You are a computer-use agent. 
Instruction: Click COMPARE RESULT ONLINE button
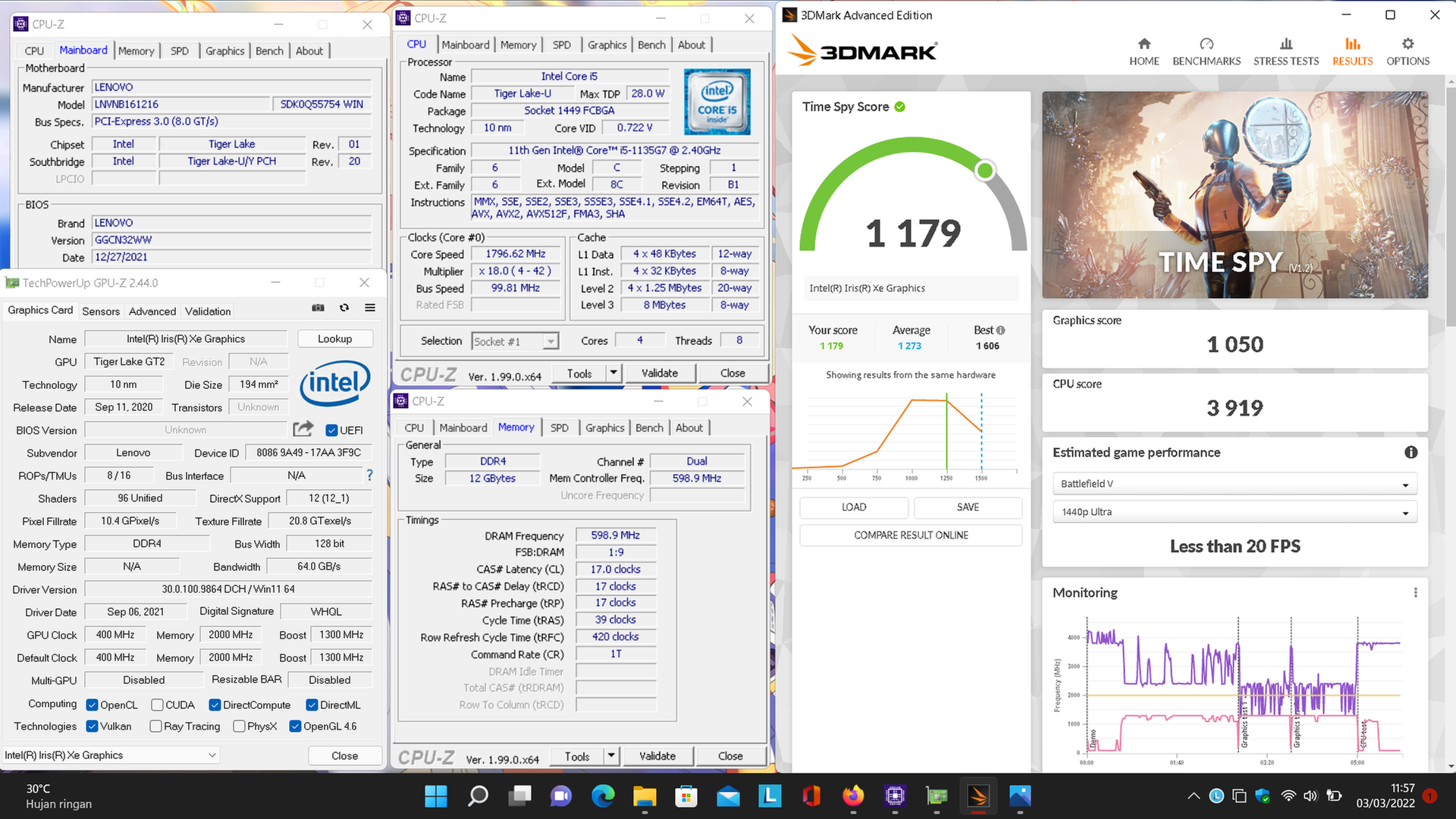[911, 535]
